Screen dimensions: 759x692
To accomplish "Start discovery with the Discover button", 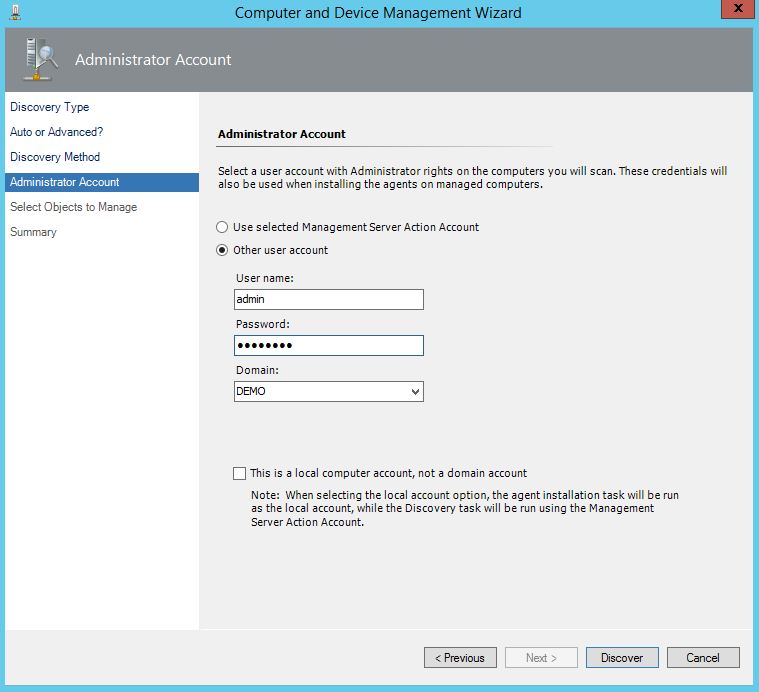I will tap(621, 657).
